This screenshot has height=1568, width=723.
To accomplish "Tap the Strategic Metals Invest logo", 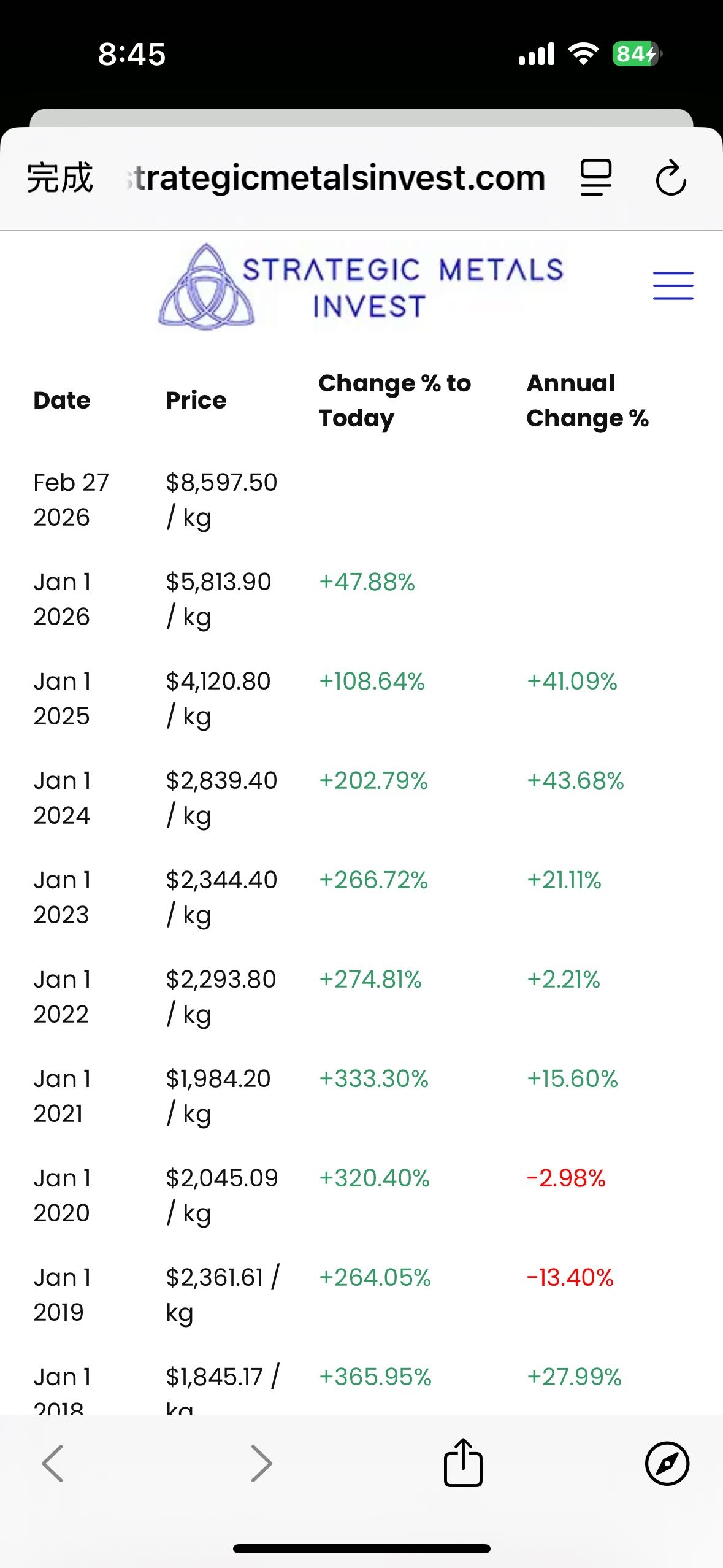I will tap(361, 287).
